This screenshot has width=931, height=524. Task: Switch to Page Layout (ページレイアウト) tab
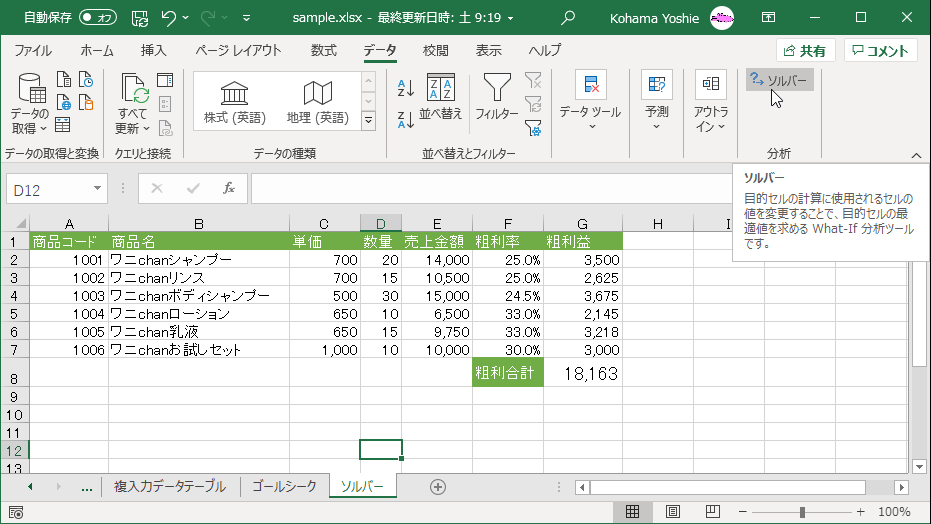(238, 50)
